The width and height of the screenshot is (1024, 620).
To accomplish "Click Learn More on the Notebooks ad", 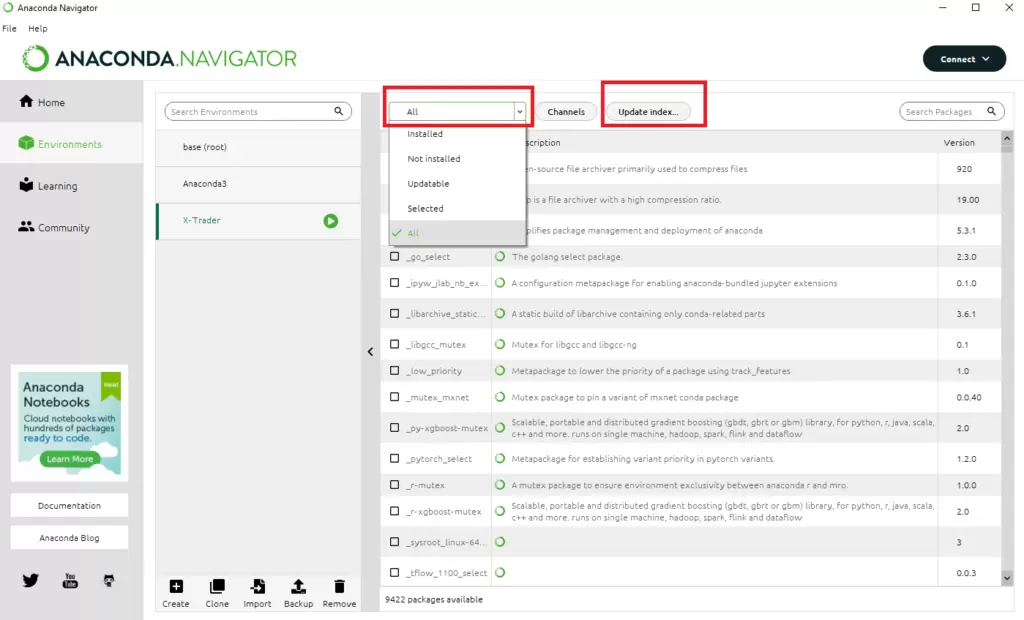I will point(70,459).
